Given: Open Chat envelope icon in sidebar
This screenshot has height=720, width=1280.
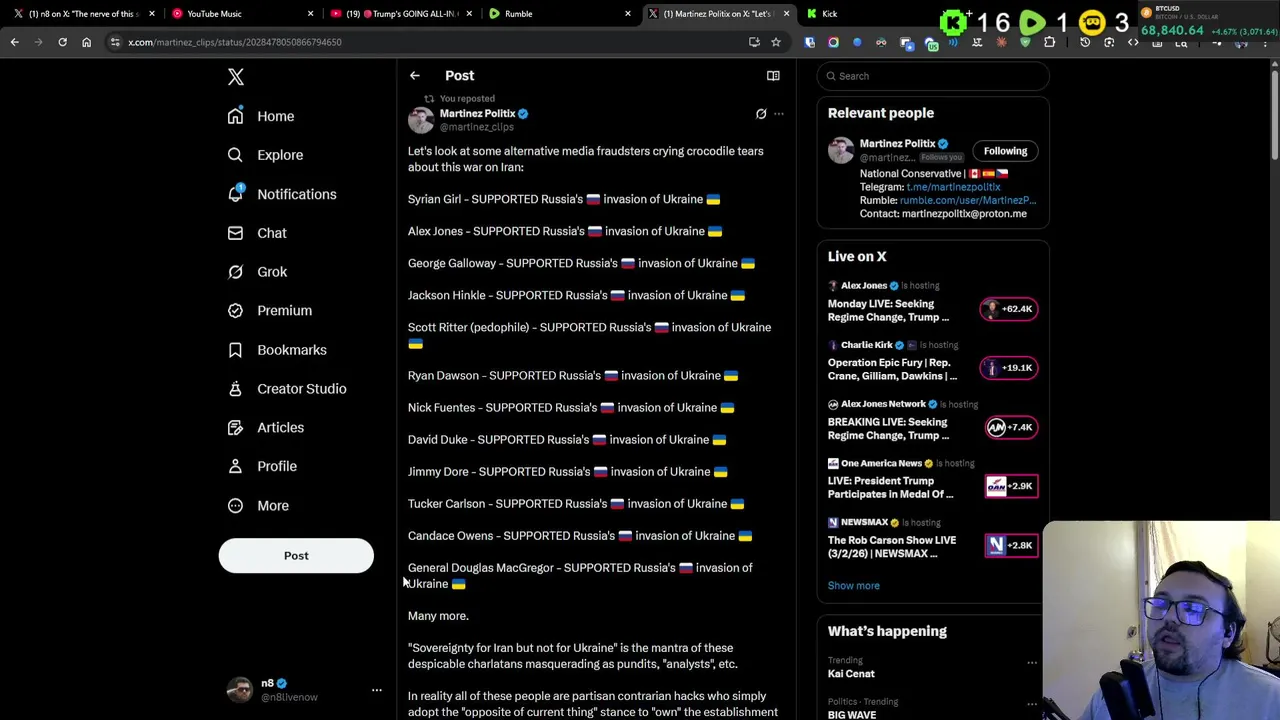Looking at the screenshot, I should coord(235,233).
